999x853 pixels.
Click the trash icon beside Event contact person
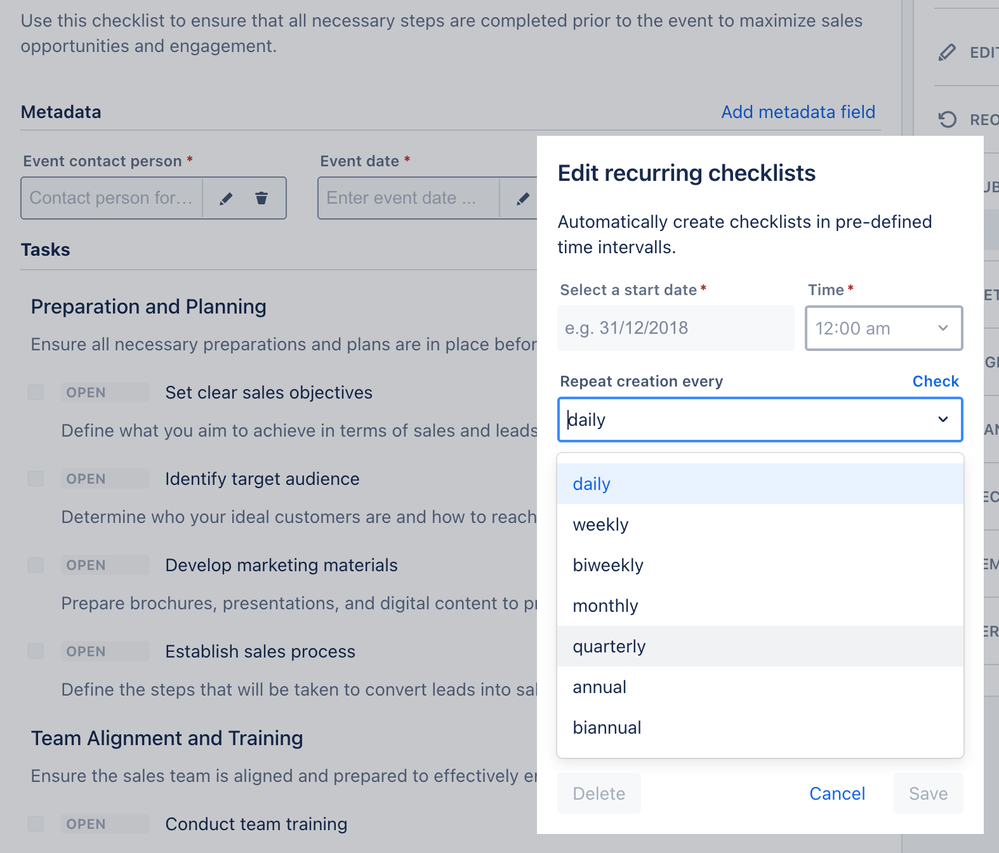(261, 198)
